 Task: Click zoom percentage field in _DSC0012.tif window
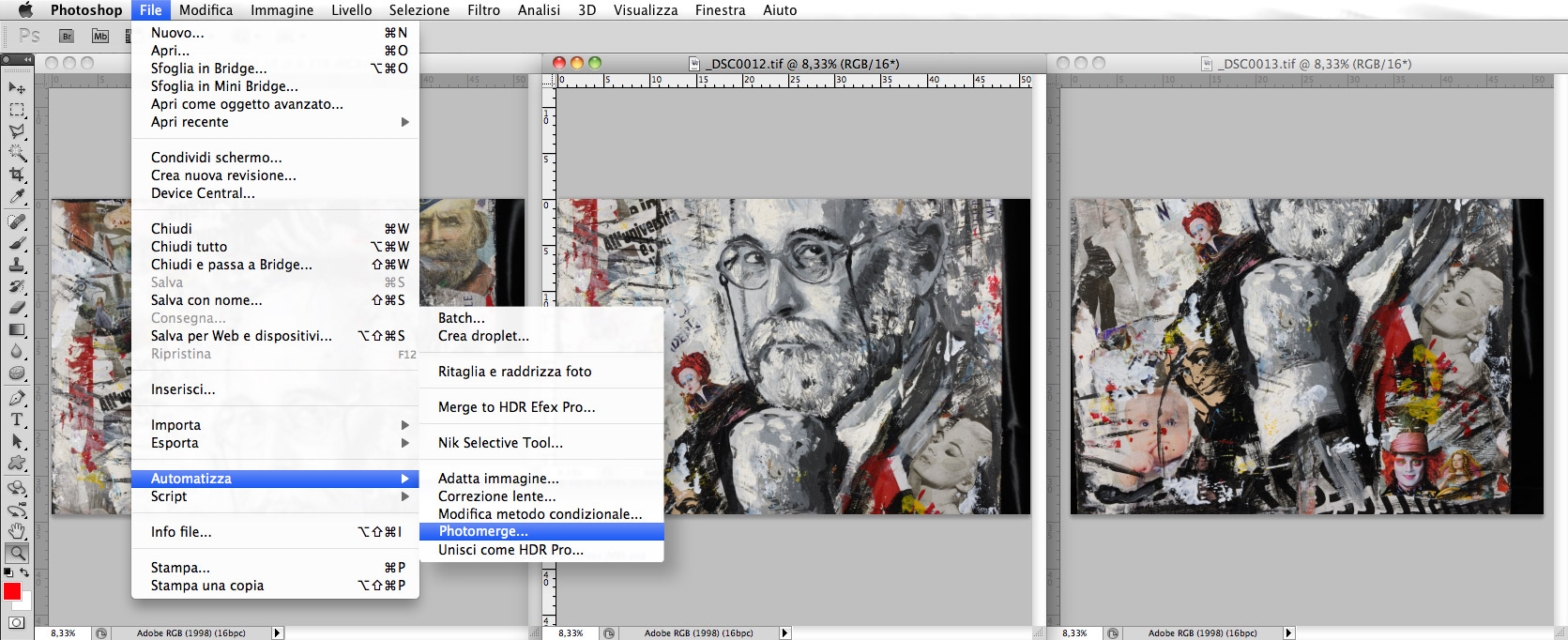tap(571, 633)
